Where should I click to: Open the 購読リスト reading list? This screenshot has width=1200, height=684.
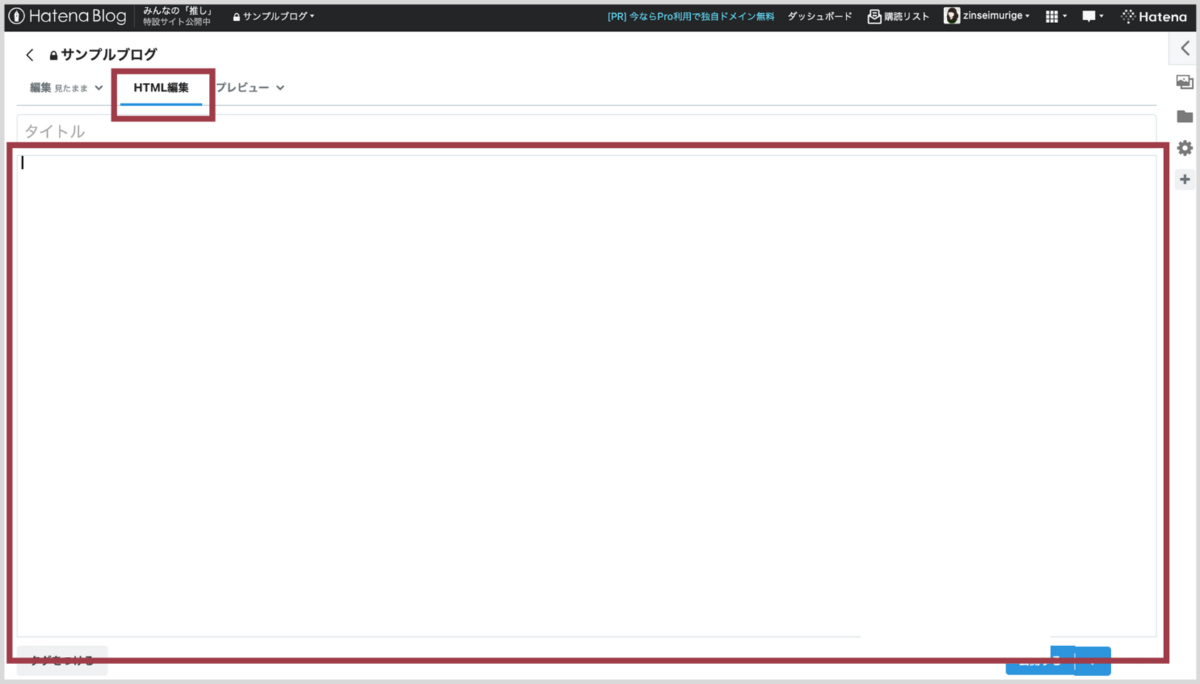898,16
